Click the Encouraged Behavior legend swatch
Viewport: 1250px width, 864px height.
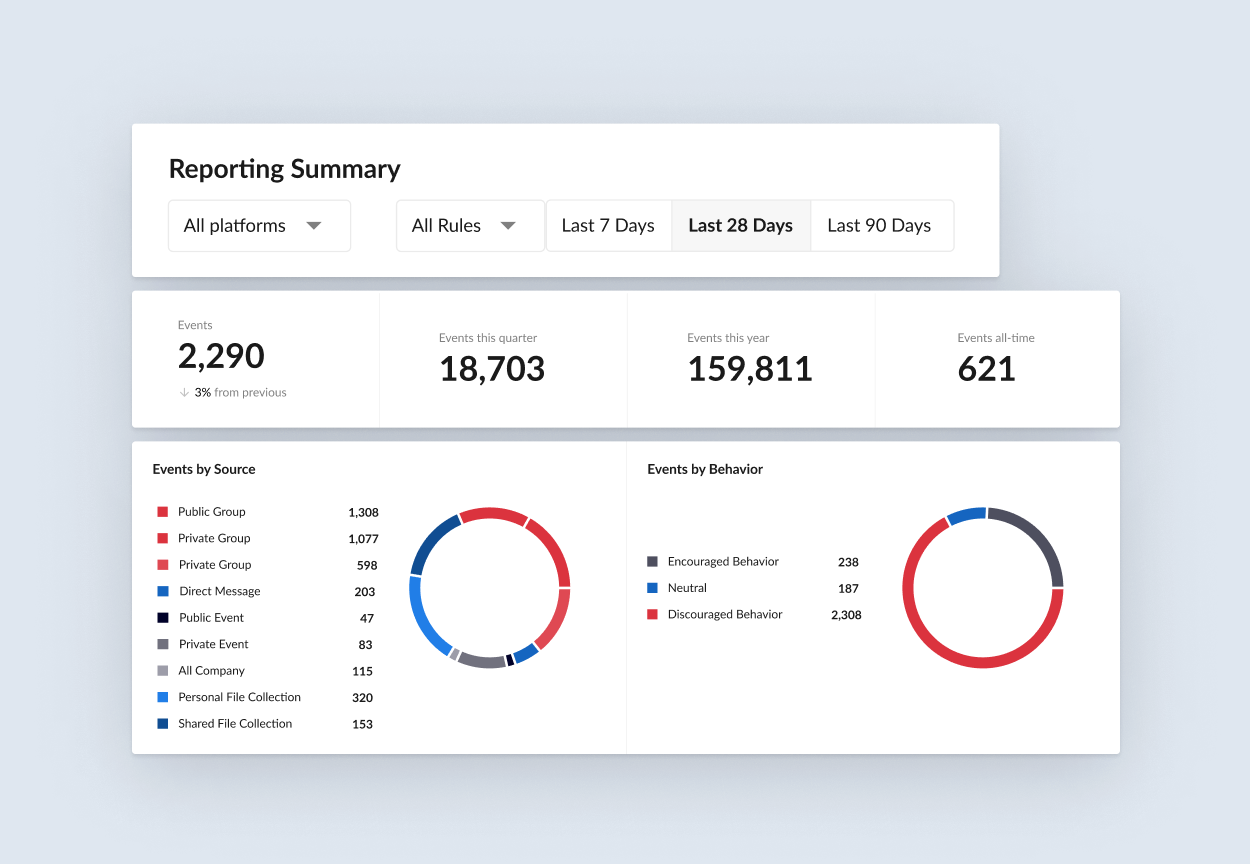(652, 562)
